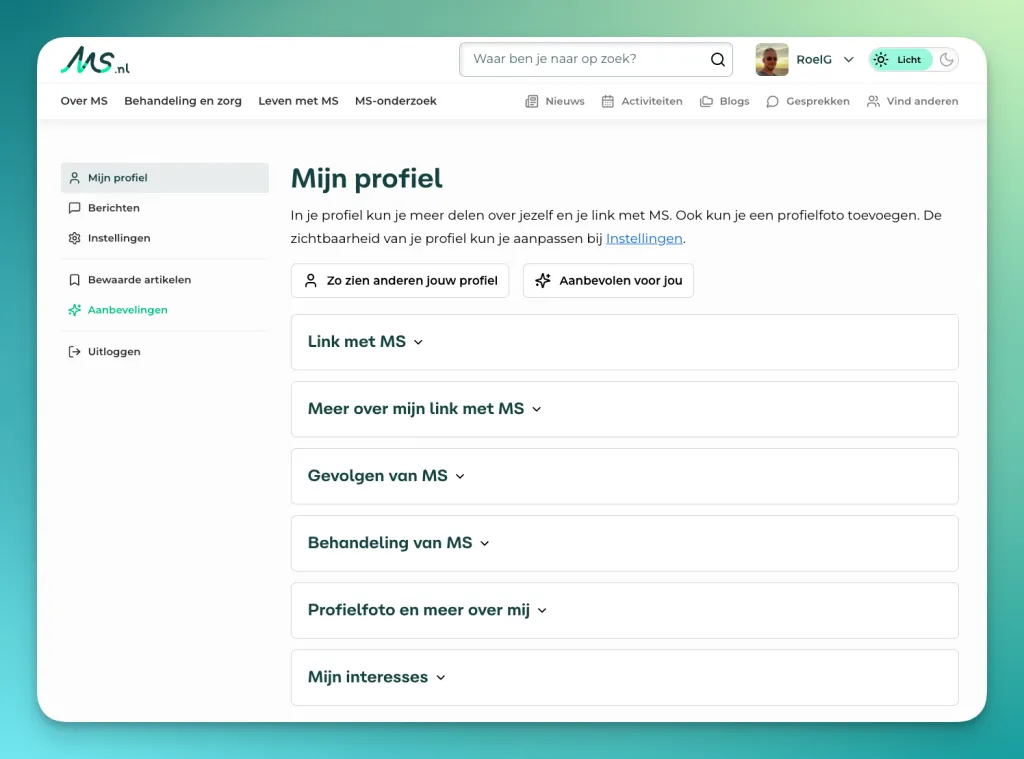Click the Berichten message icon
The image size is (1024, 759).
tap(74, 208)
